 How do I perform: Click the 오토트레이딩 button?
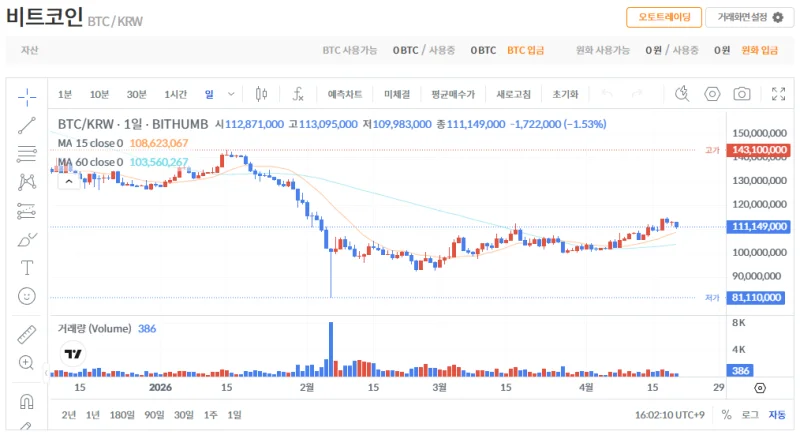(x=664, y=17)
